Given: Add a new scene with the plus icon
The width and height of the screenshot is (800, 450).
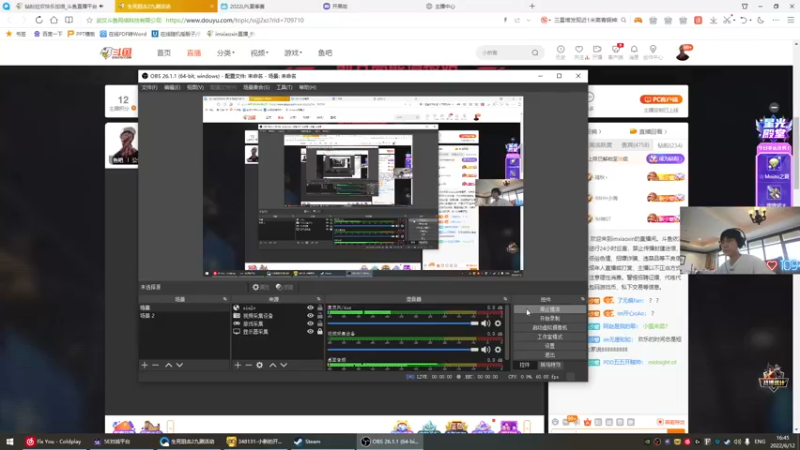Looking at the screenshot, I should [x=144, y=365].
